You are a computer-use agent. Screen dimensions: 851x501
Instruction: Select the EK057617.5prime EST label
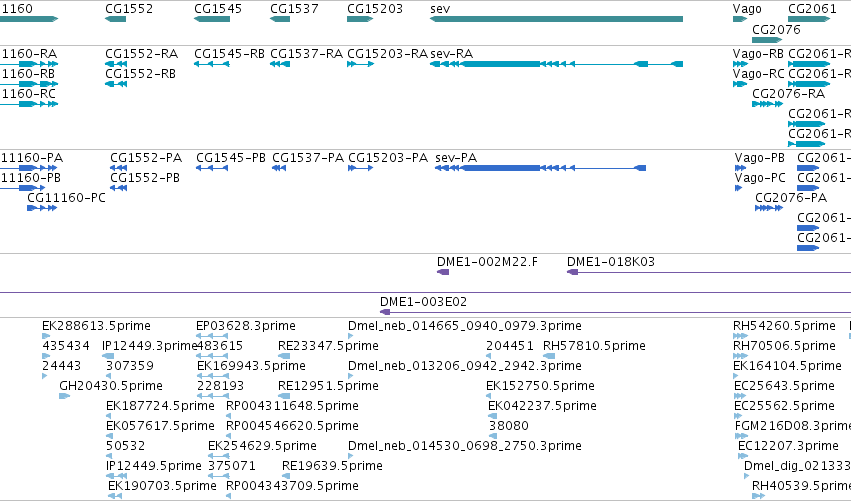[x=160, y=427]
